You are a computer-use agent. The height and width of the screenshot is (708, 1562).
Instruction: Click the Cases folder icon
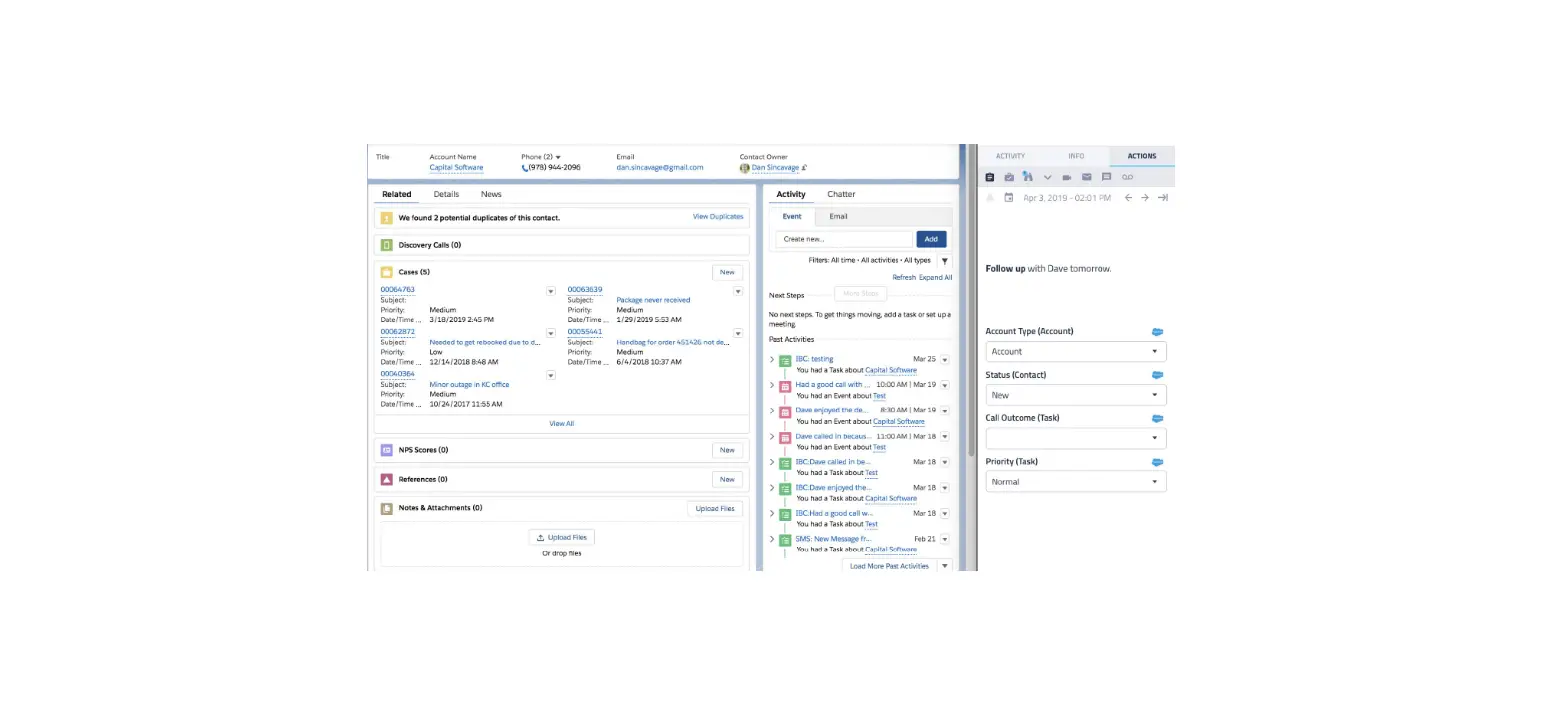[386, 272]
